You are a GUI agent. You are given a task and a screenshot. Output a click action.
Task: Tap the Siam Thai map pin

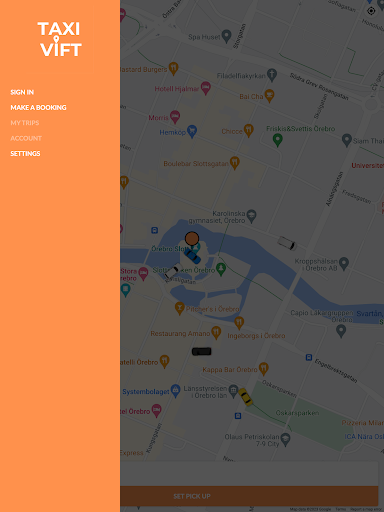tap(347, 140)
